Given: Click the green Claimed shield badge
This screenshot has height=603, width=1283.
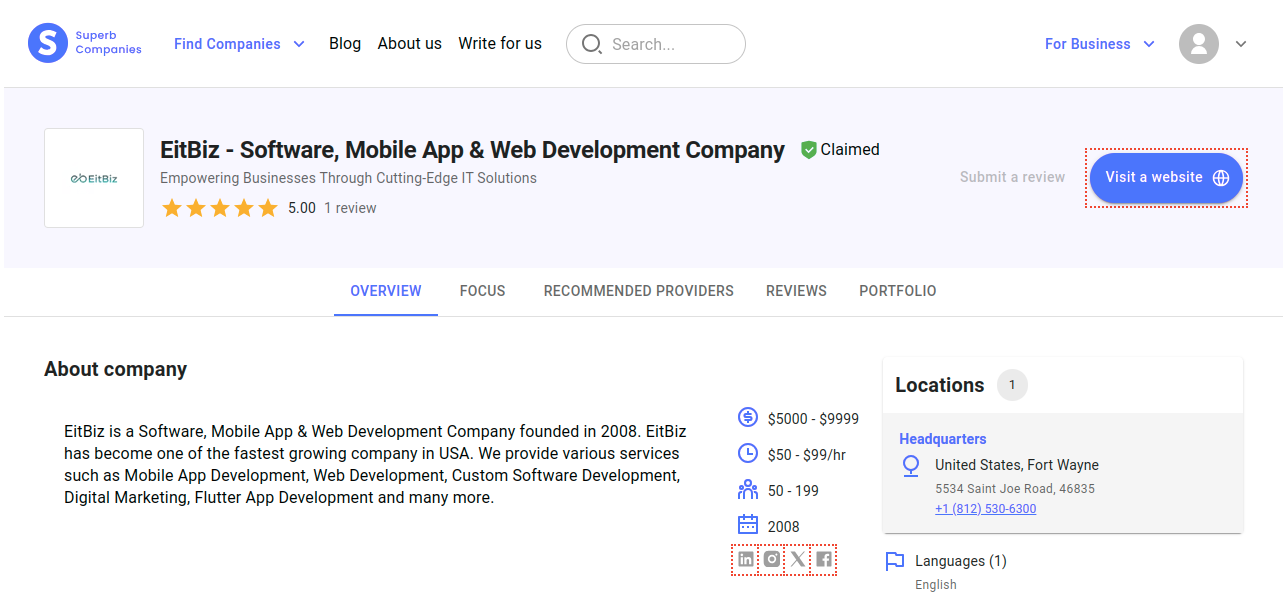Looking at the screenshot, I should (809, 150).
